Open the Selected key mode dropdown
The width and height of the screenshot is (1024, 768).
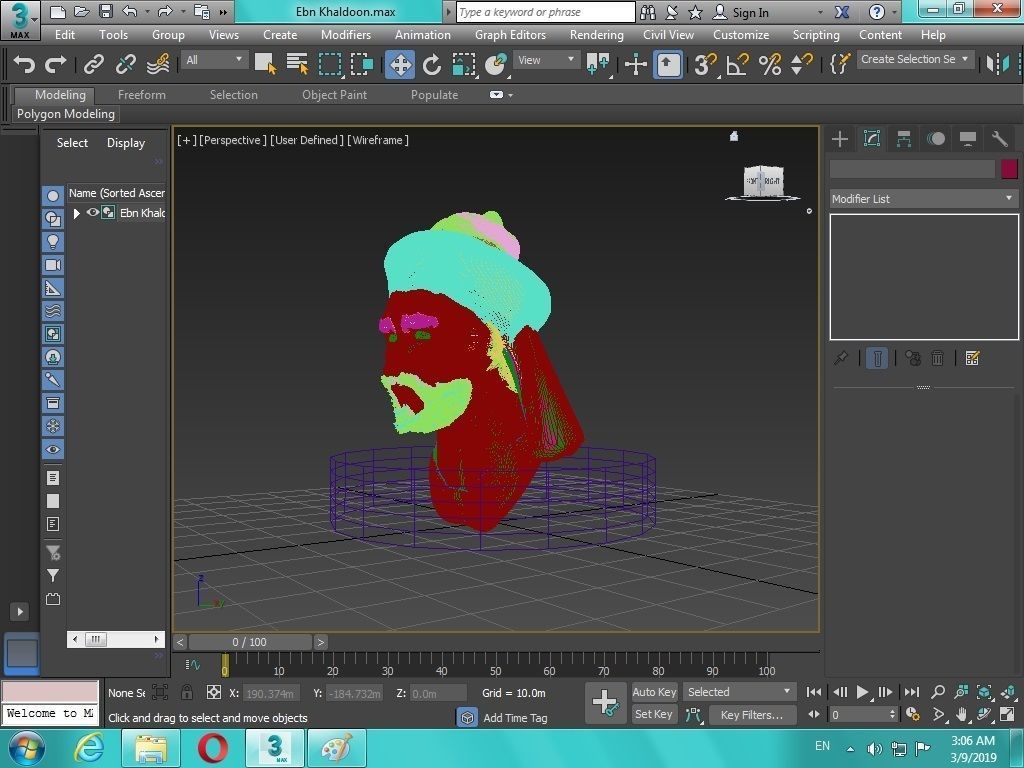[739, 692]
